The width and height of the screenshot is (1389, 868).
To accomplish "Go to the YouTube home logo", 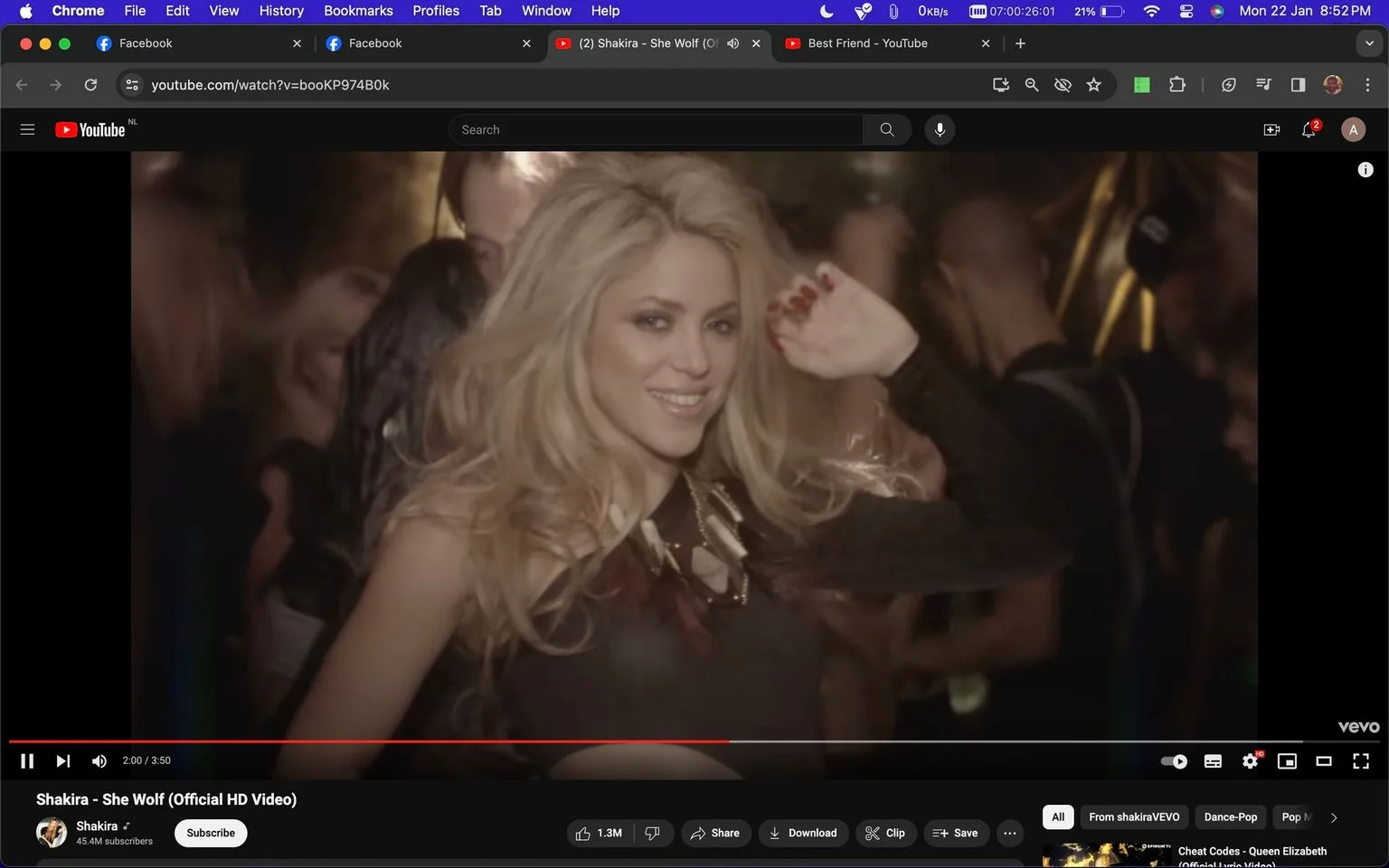I will coord(90,130).
